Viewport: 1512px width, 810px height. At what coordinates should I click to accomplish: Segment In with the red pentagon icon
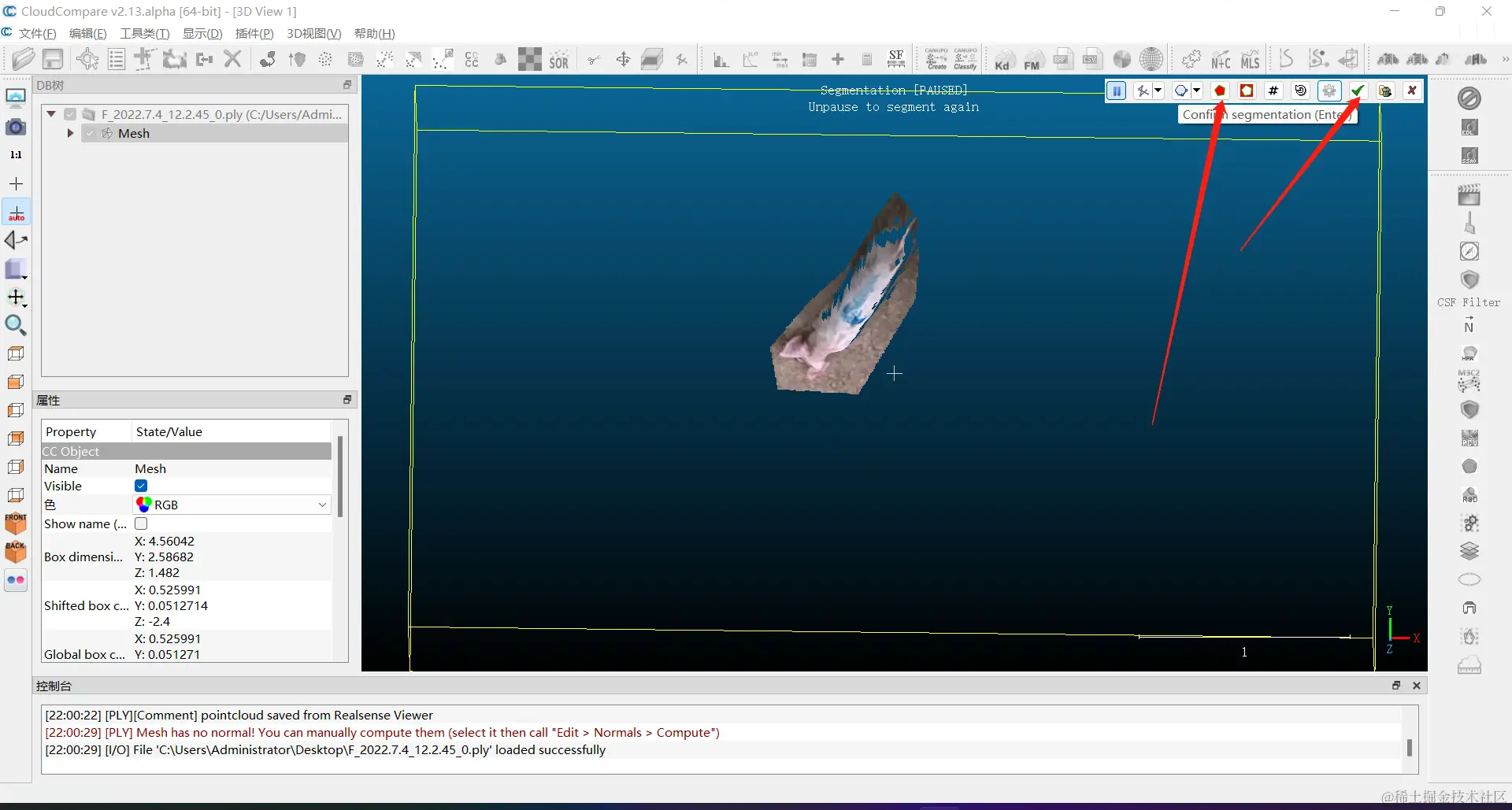[1220, 91]
